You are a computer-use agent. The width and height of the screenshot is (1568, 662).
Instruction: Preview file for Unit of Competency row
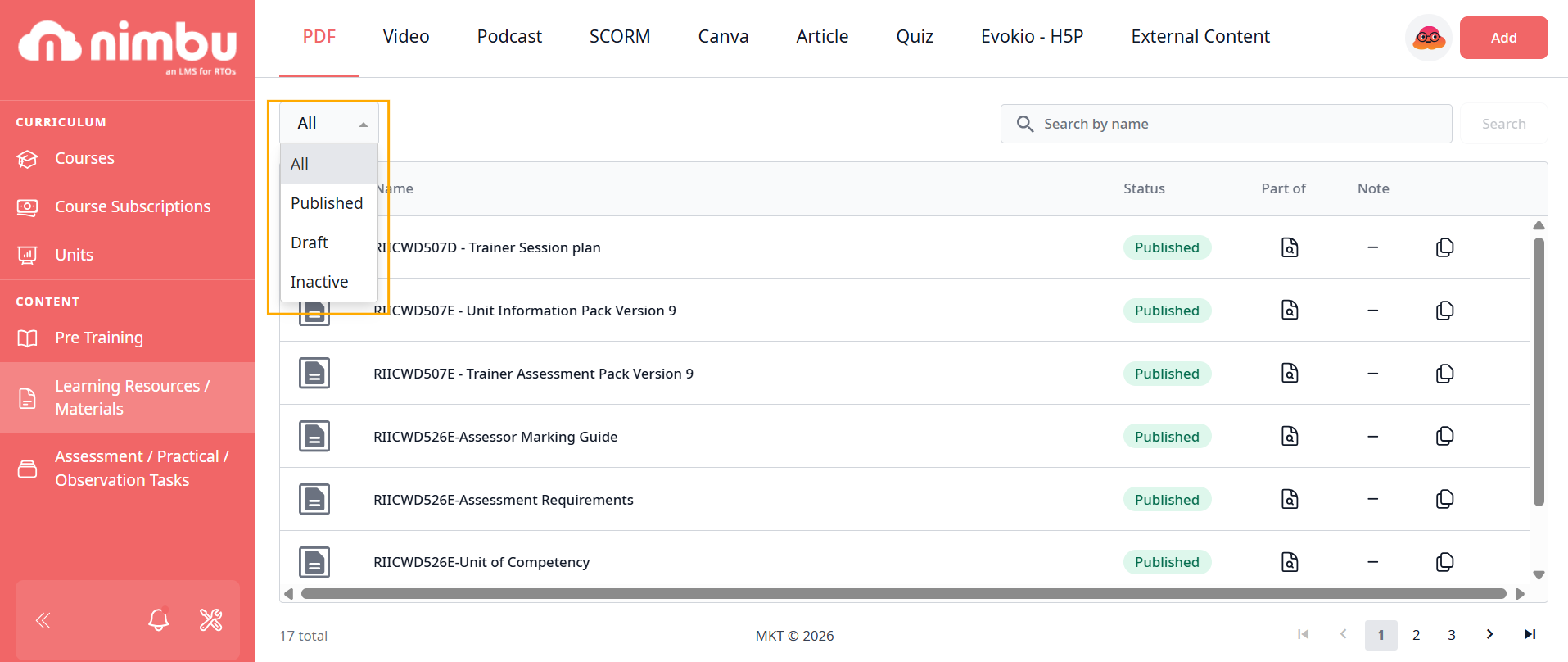click(1290, 562)
